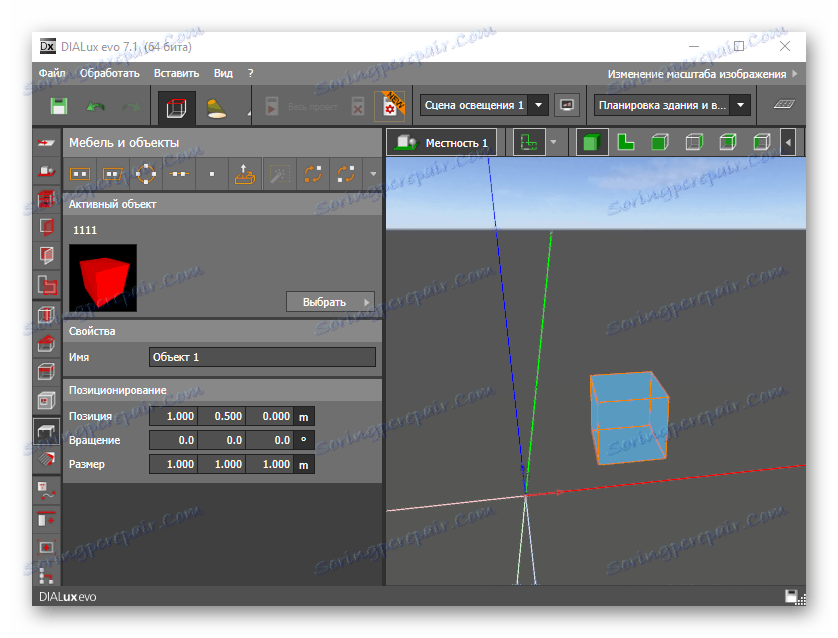838x638 pixels.
Task: Click the 'Выбрать' button
Action: [330, 302]
